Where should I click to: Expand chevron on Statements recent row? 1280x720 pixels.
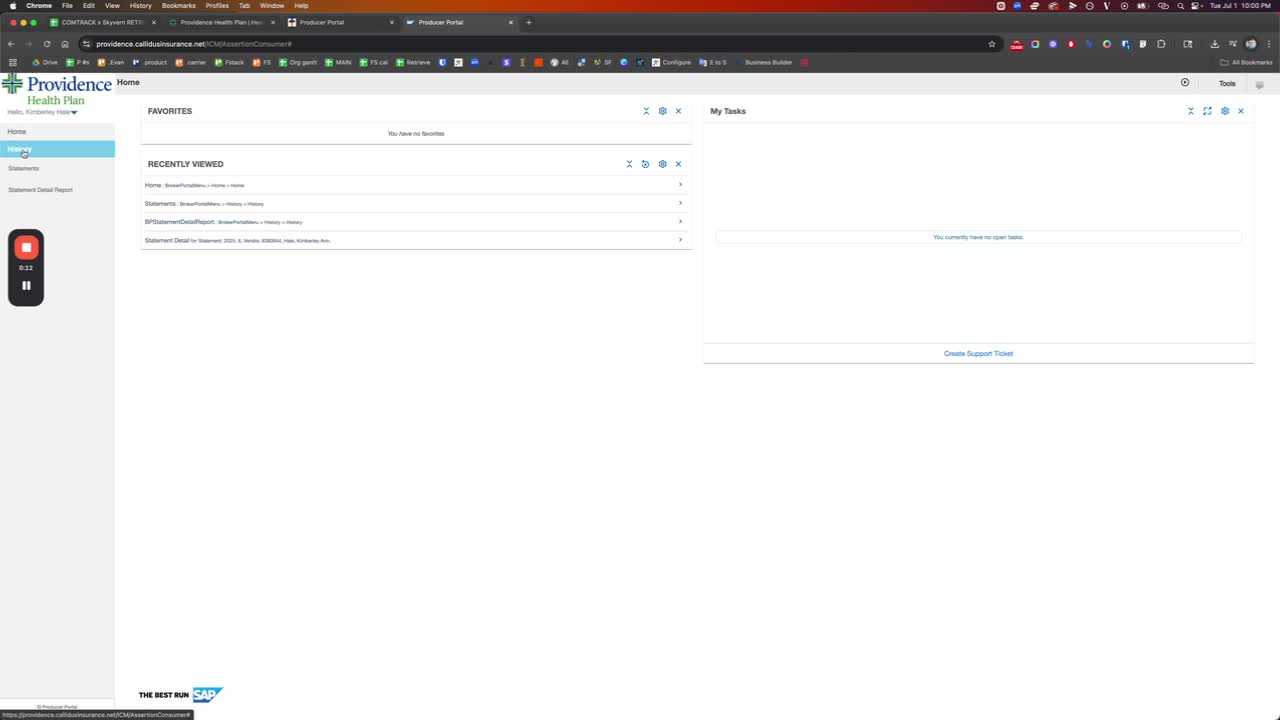680,203
